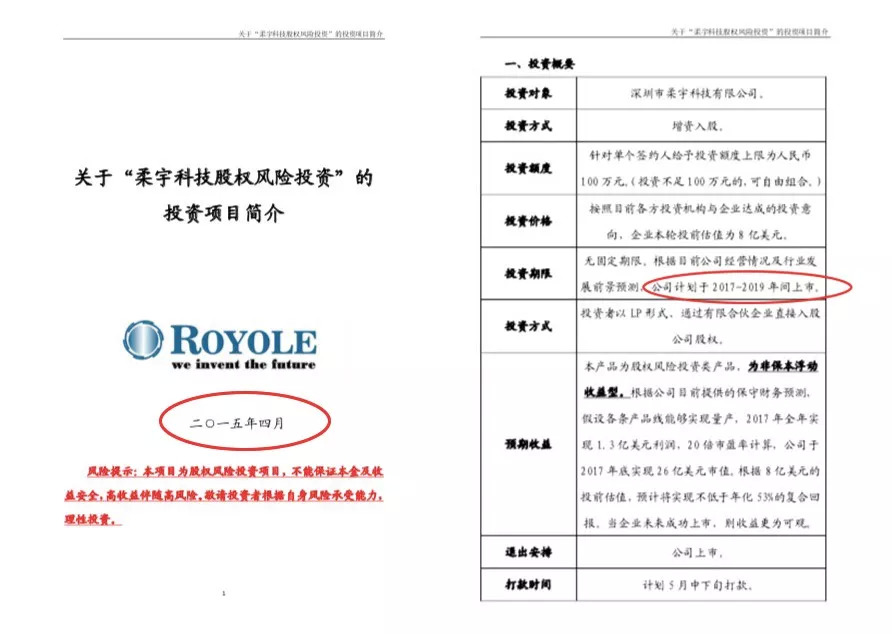Click the date '二〇一五年四月'
The image size is (892, 634).
click(237, 423)
